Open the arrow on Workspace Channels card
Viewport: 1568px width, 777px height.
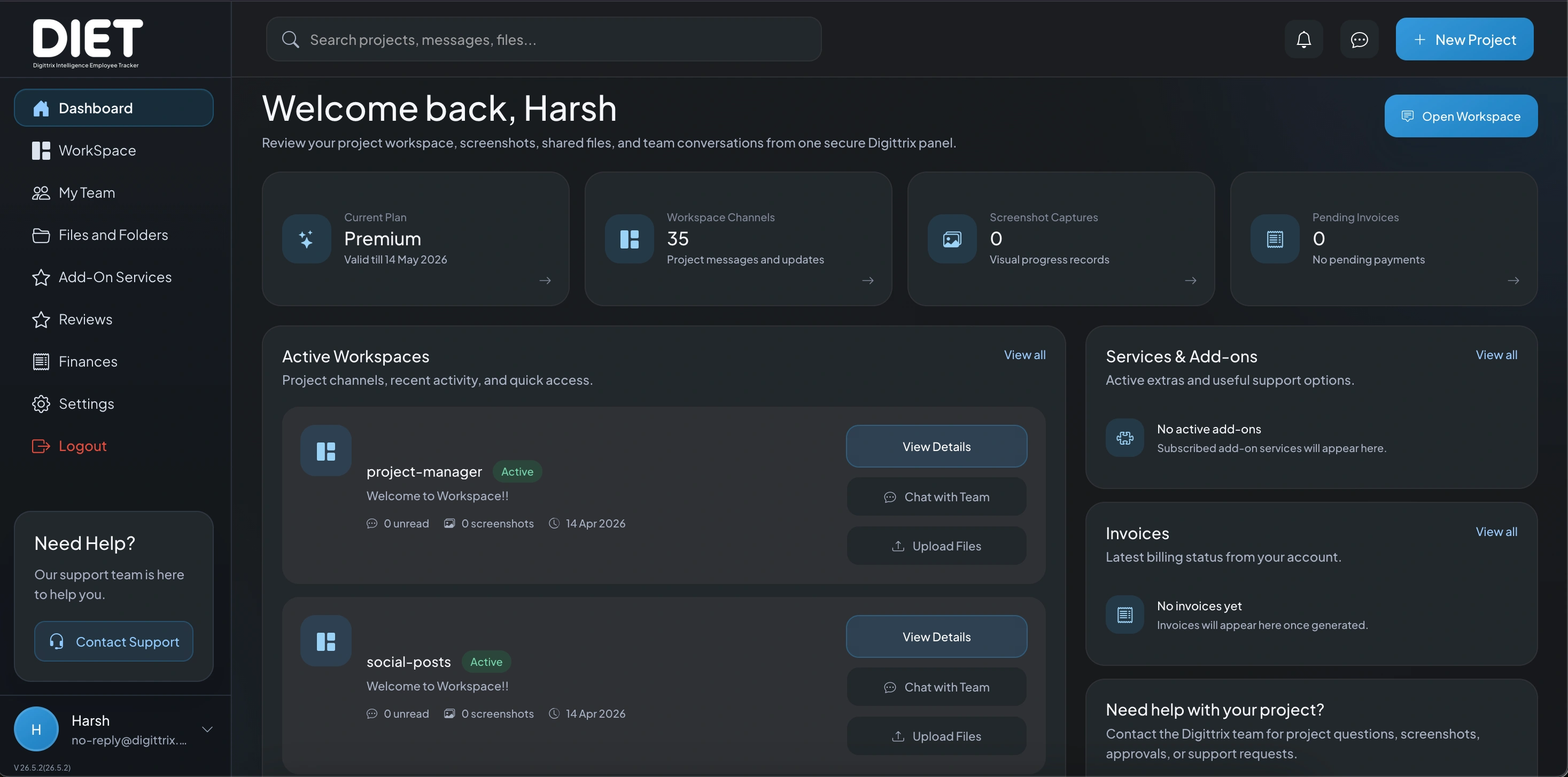tap(868, 281)
